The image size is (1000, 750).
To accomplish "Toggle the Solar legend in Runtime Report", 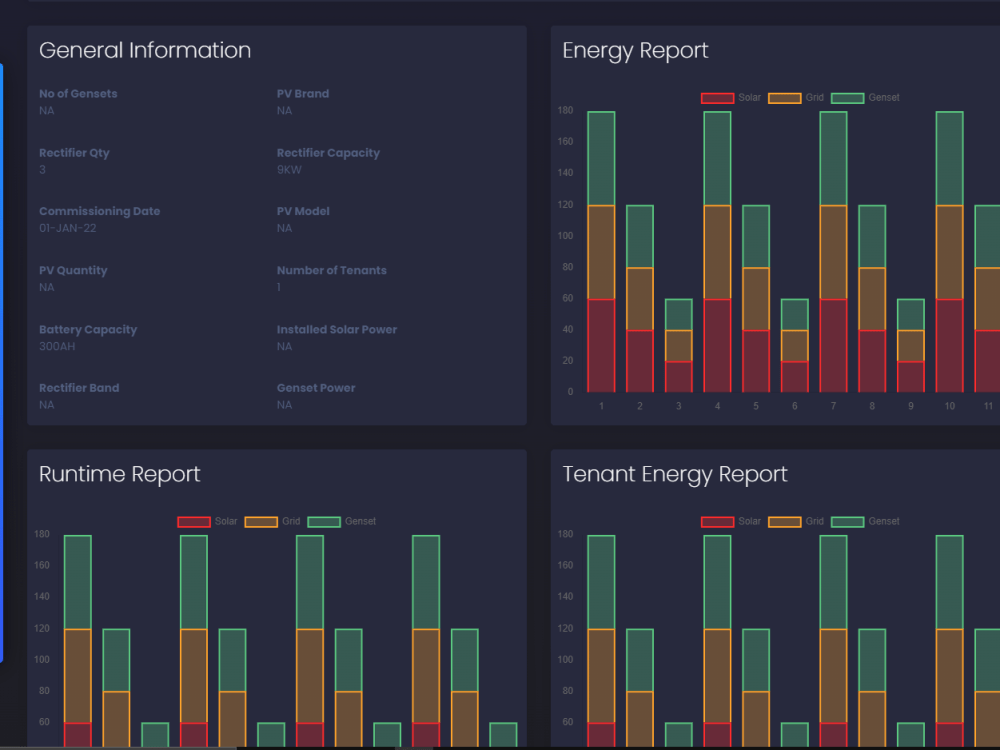I will tap(192, 521).
